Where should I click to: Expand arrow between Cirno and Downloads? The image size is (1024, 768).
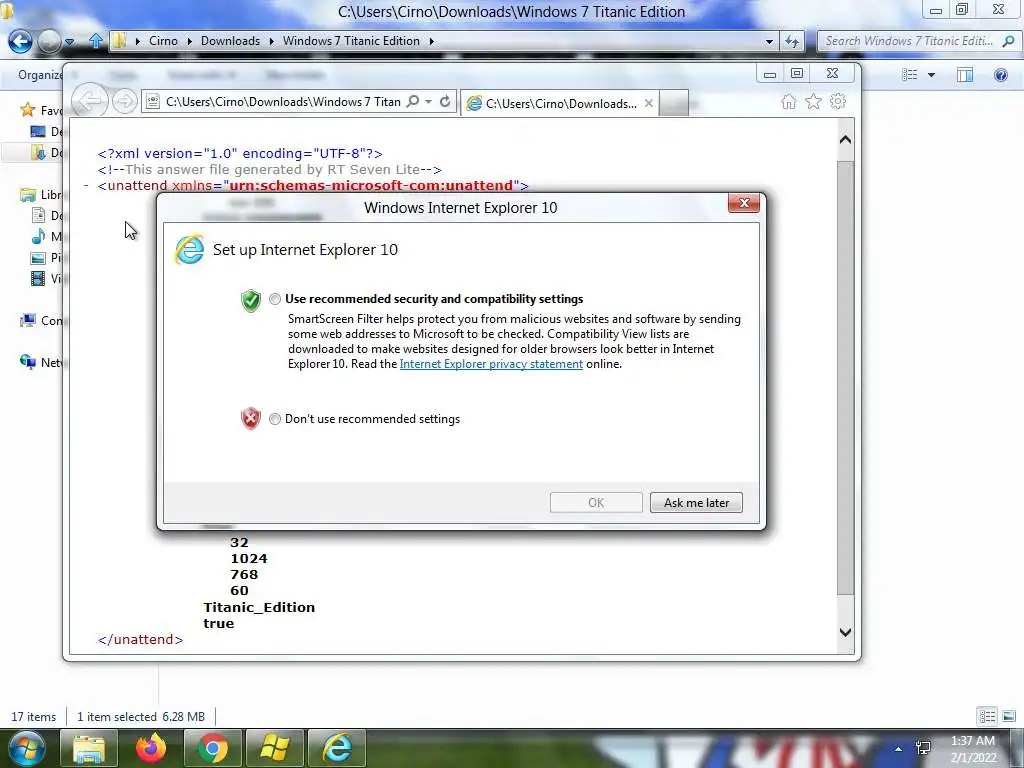189,41
